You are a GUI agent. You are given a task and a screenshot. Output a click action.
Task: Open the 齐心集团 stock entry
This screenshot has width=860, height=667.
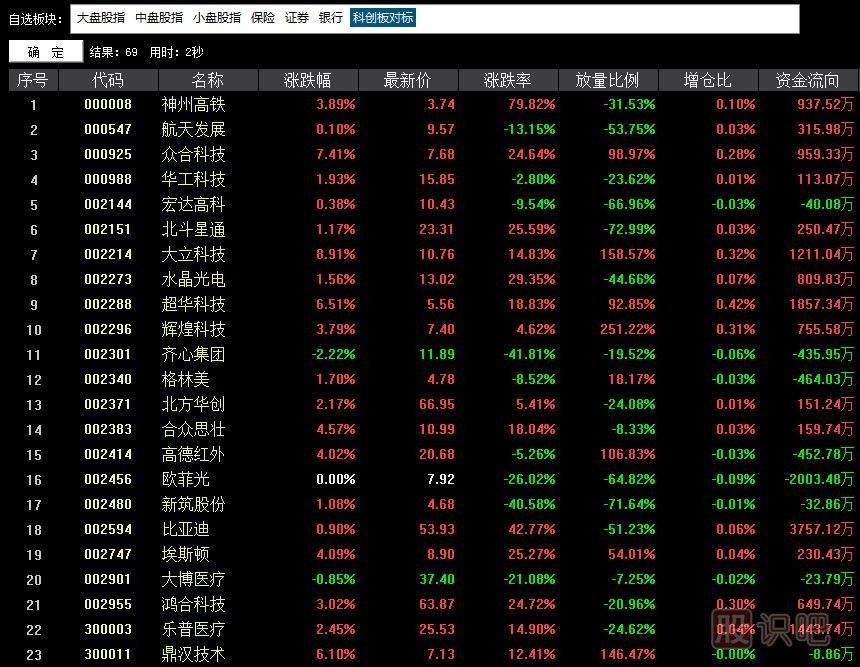pyautogui.click(x=193, y=354)
